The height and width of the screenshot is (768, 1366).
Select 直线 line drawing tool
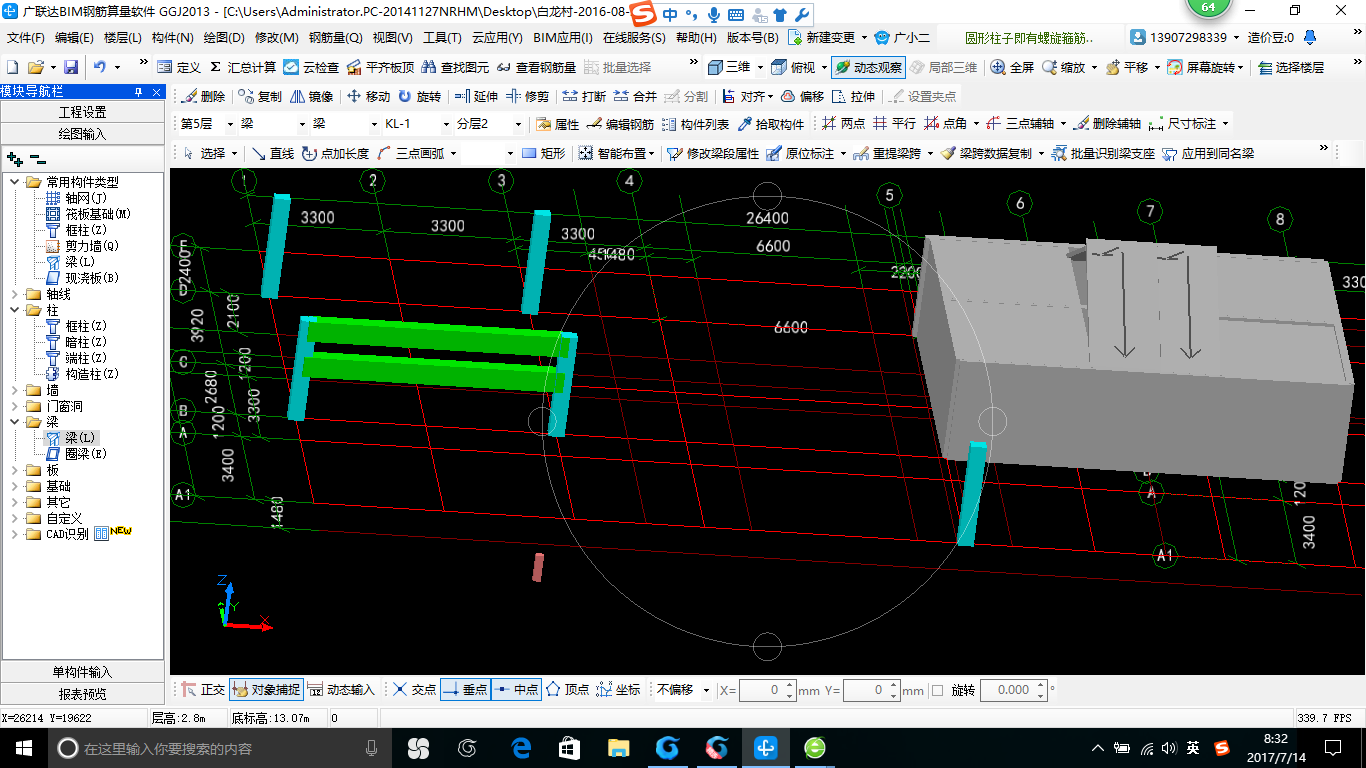tap(272, 153)
